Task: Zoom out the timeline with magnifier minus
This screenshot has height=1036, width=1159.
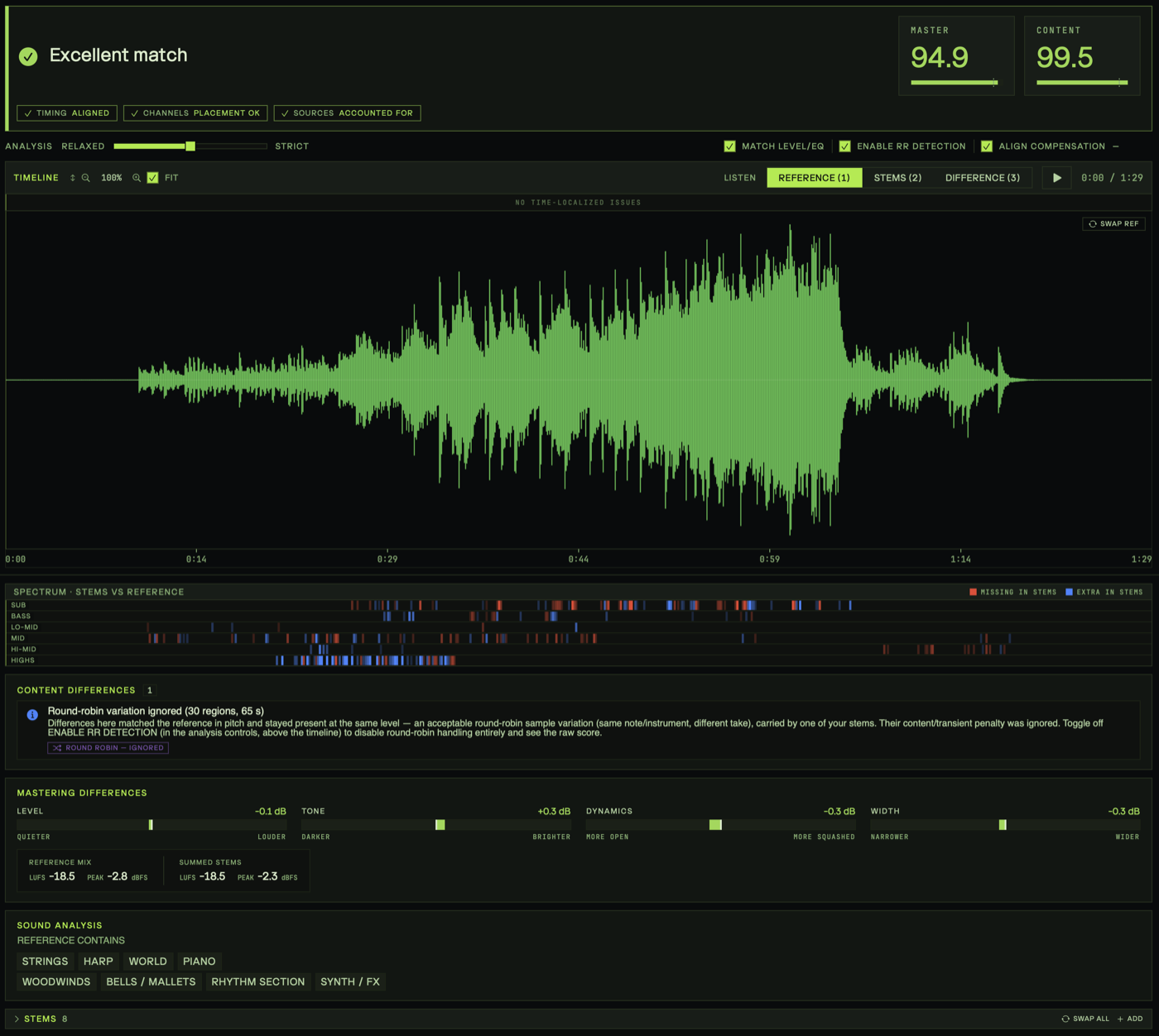Action: point(86,178)
